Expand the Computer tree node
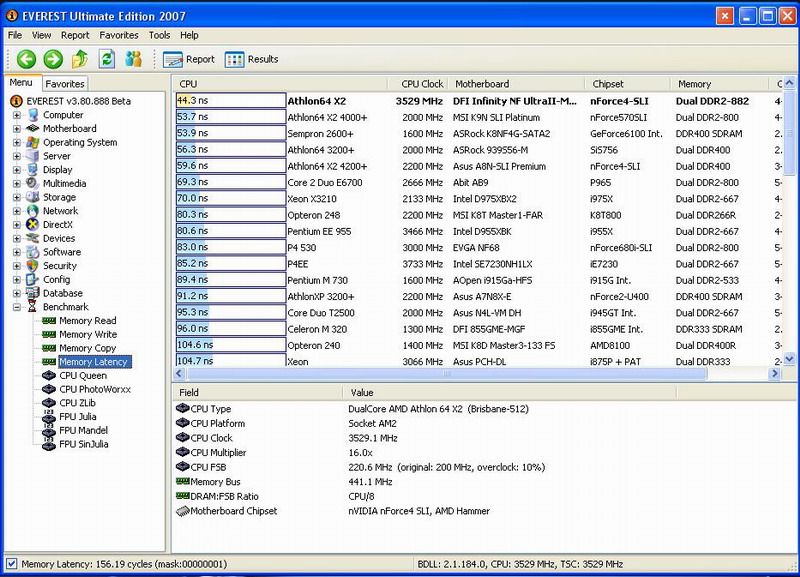The width and height of the screenshot is (800, 577). (17, 115)
